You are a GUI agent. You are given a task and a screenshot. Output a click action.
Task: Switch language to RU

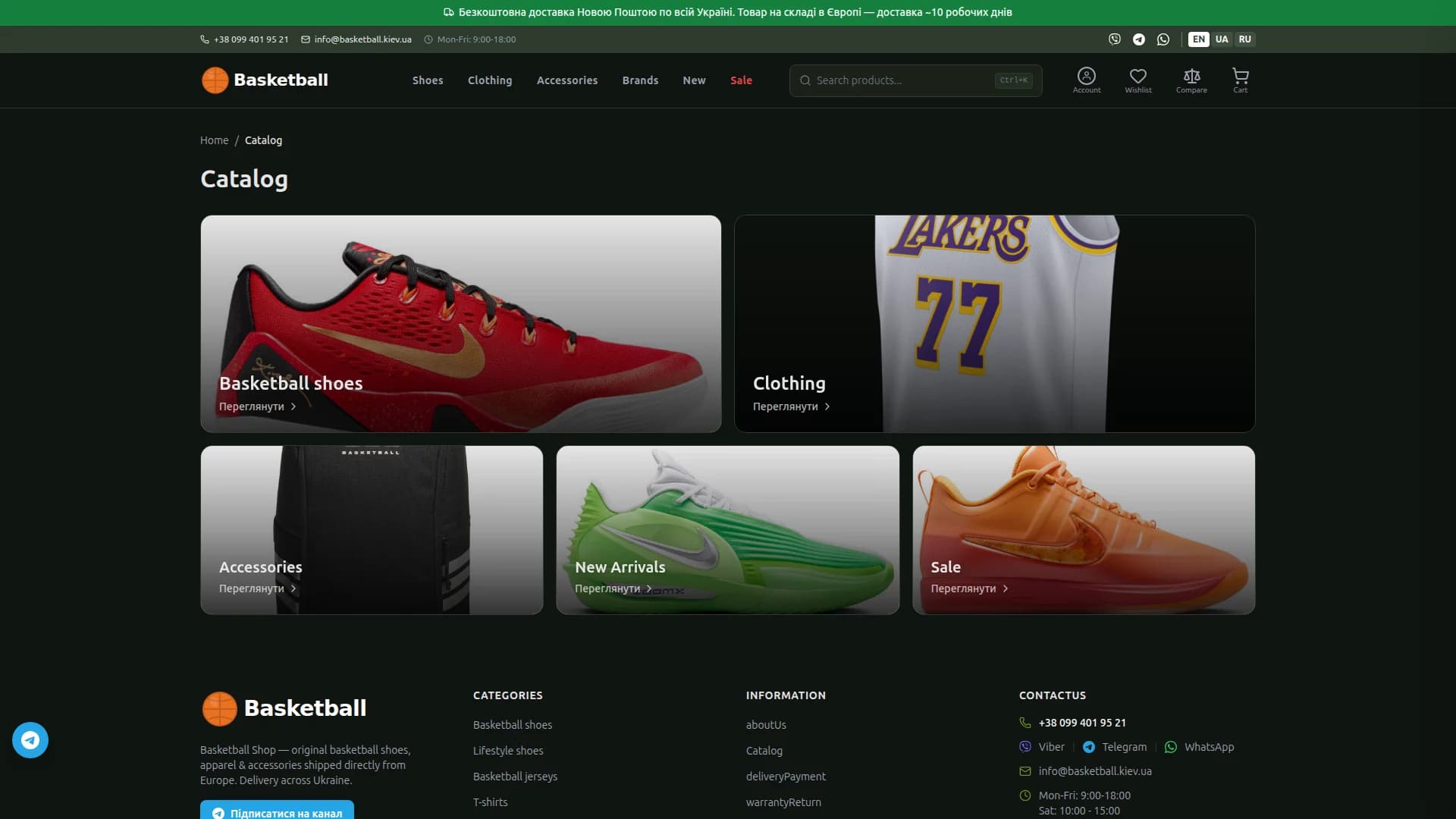[x=1244, y=39]
